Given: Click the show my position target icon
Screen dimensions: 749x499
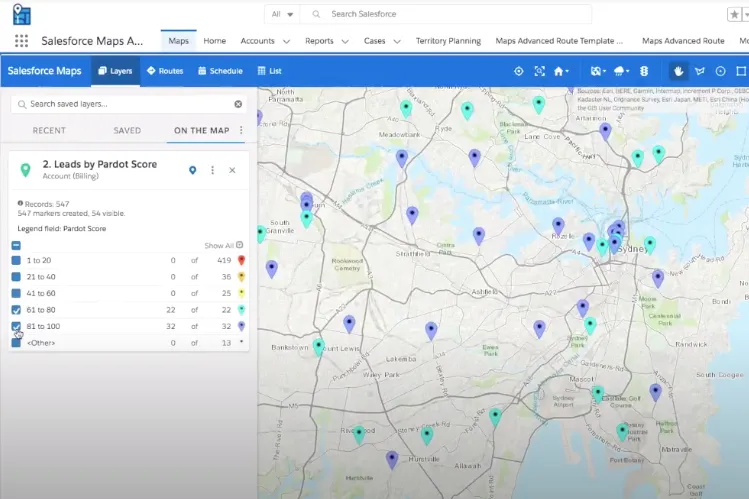Looking at the screenshot, I should [519, 71].
